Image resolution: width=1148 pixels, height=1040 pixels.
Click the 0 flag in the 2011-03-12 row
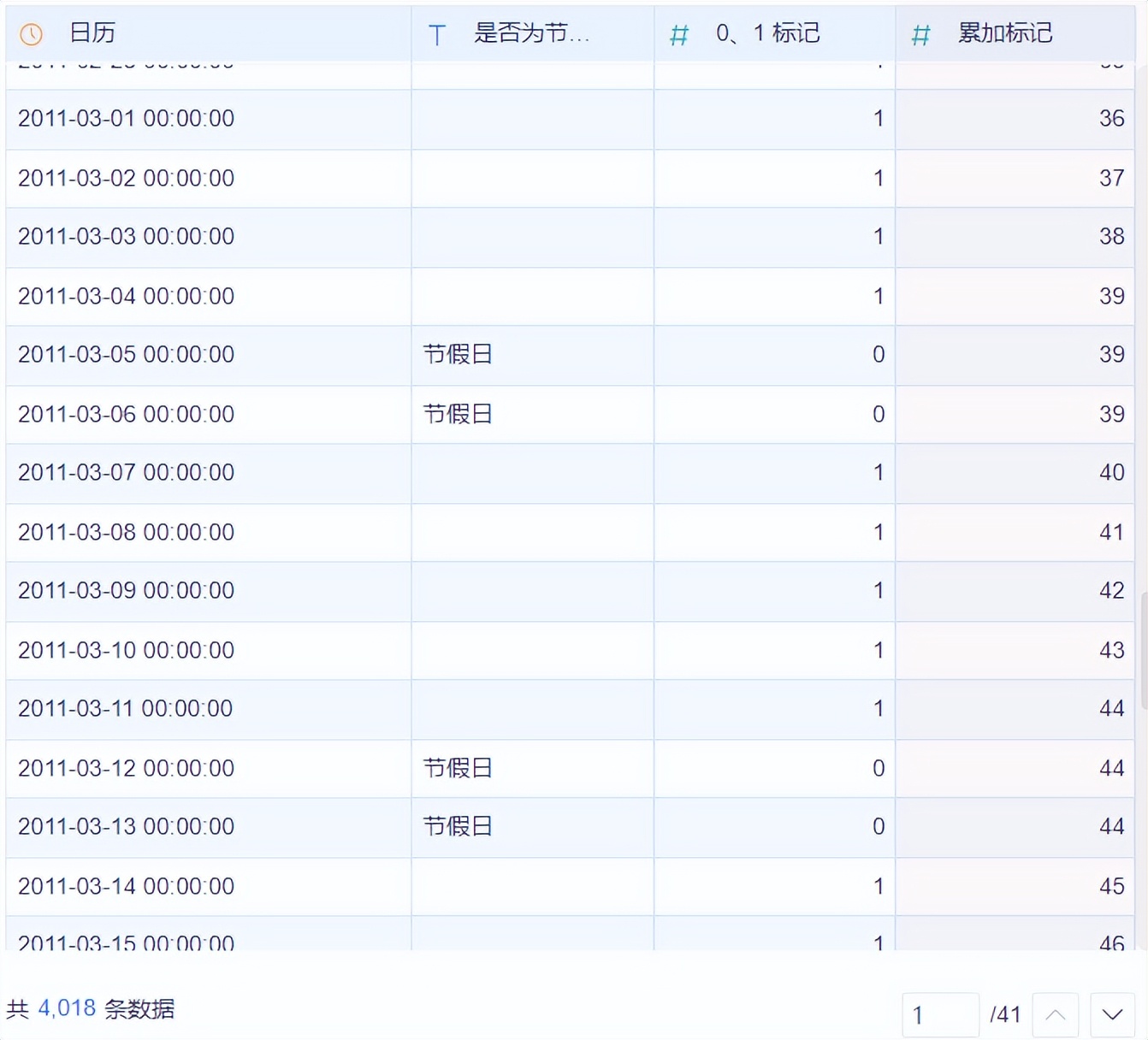[x=879, y=768]
